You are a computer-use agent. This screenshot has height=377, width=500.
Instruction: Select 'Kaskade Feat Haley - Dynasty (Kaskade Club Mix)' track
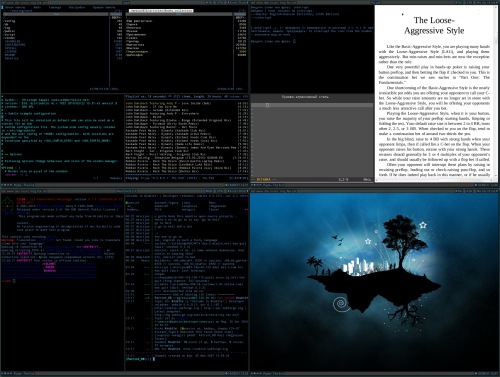point(165,131)
